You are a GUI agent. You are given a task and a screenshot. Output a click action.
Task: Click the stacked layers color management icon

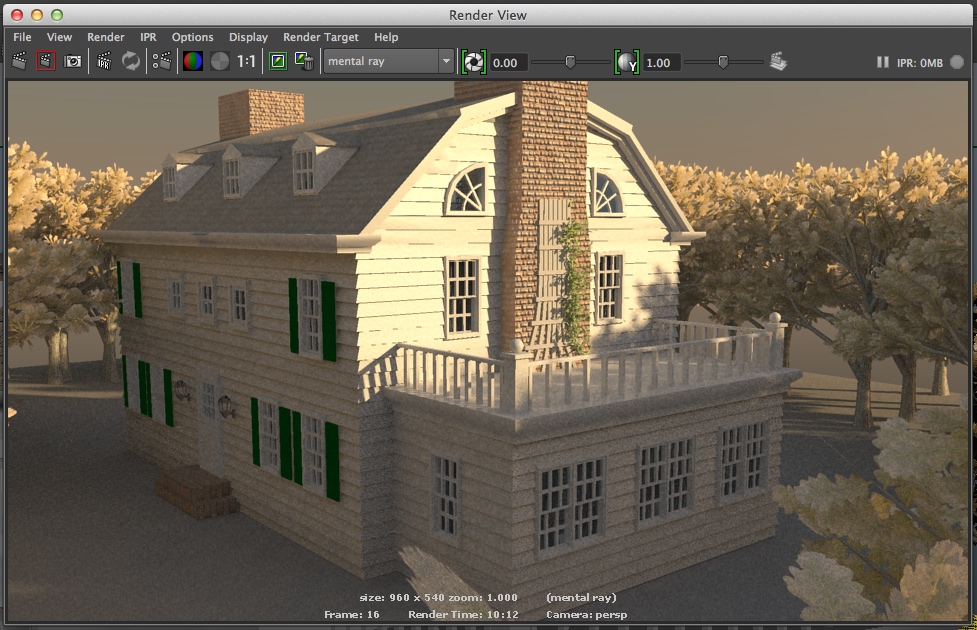pos(778,61)
